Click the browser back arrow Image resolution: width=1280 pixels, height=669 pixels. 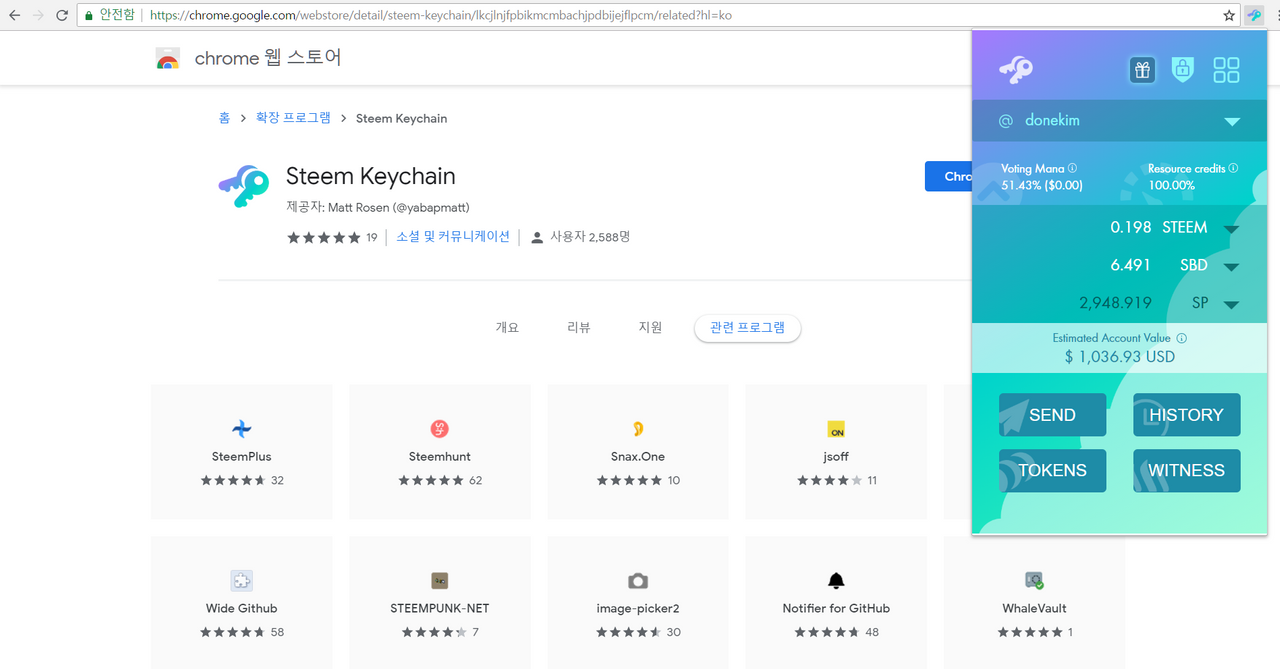coord(14,15)
